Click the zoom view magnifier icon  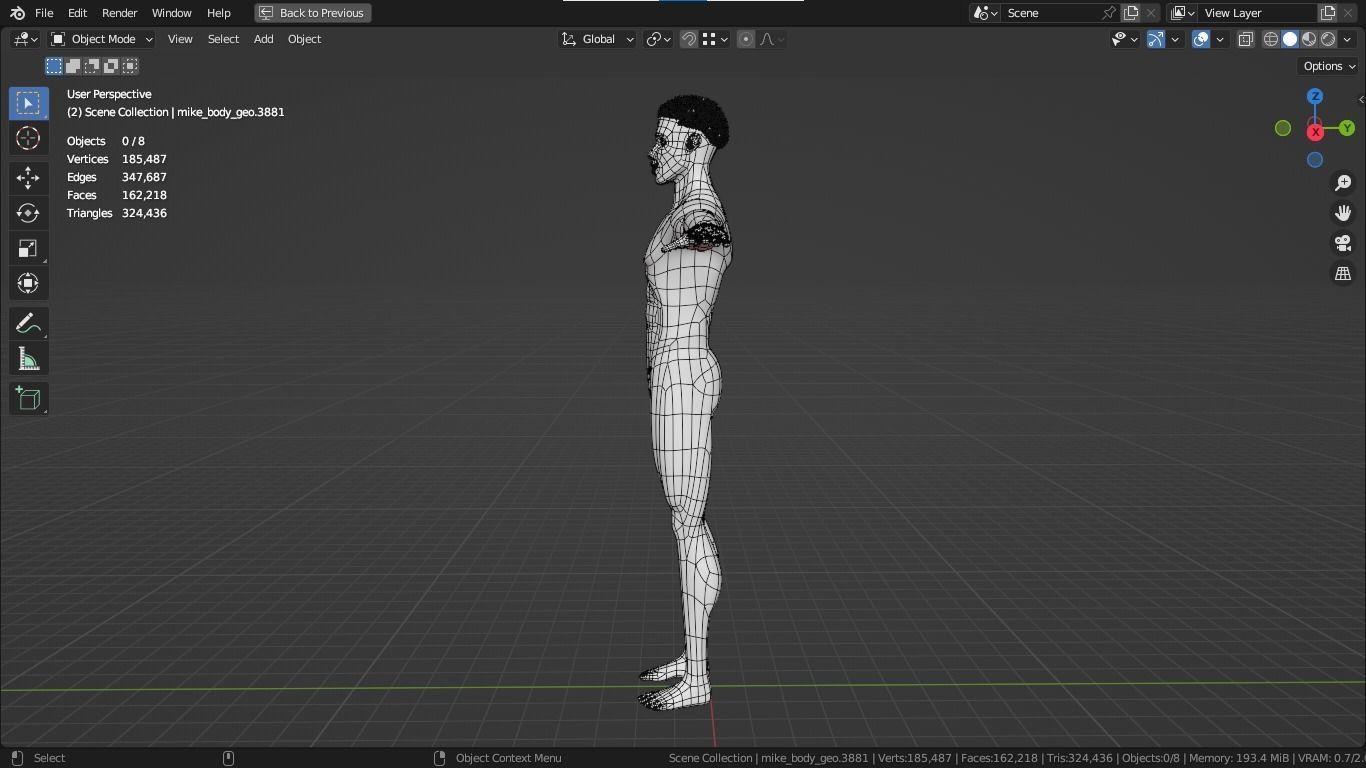click(x=1343, y=183)
